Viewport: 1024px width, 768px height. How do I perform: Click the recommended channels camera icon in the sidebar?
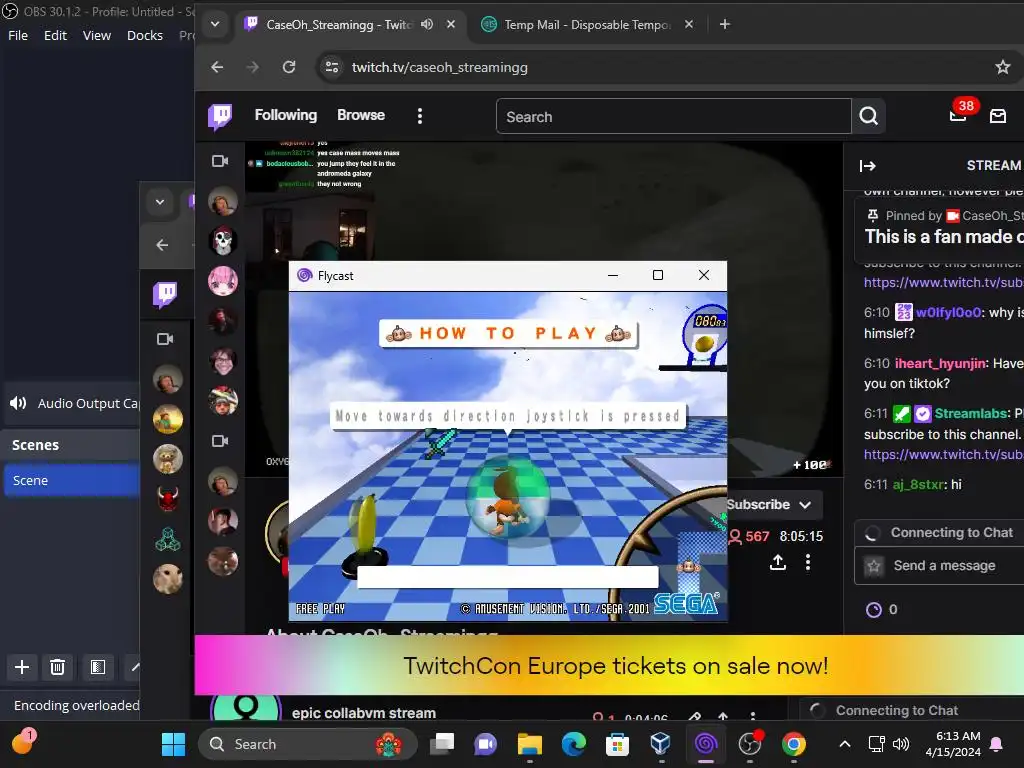(220, 441)
